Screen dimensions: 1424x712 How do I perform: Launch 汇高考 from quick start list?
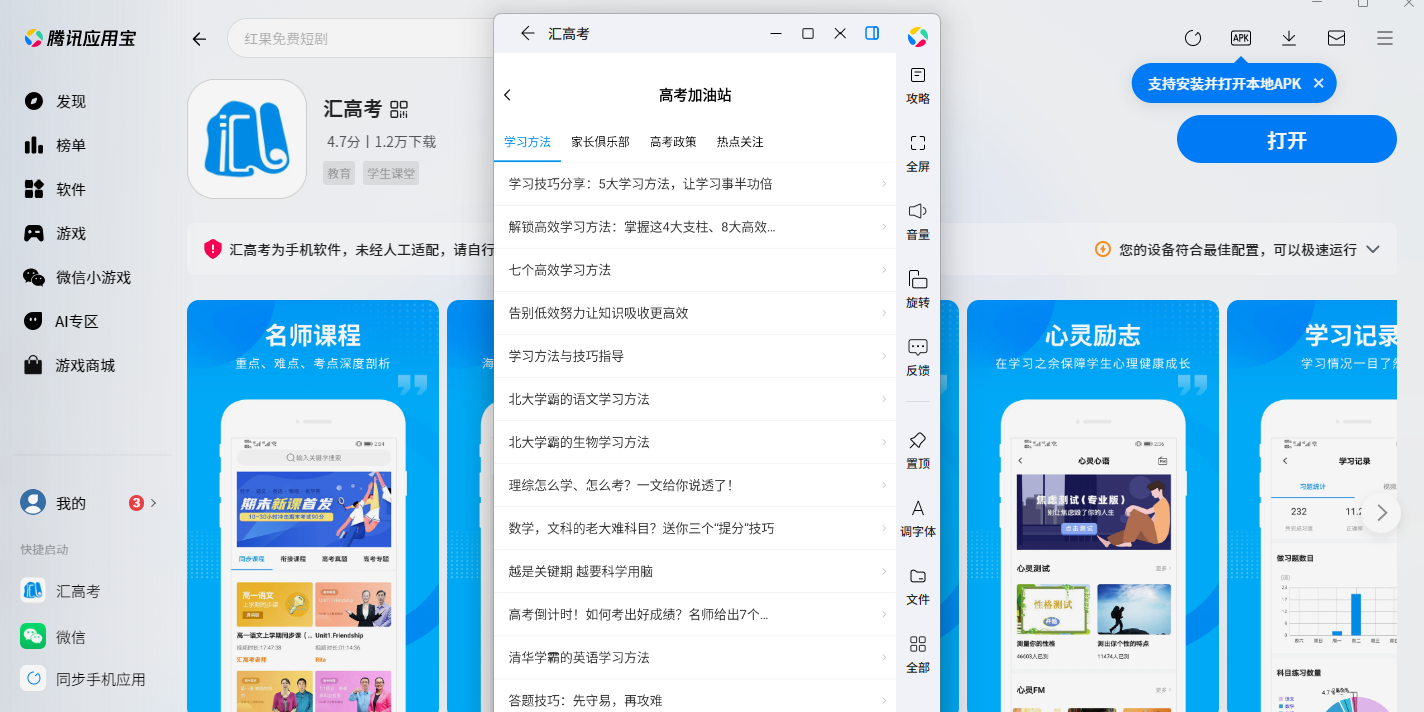62,591
